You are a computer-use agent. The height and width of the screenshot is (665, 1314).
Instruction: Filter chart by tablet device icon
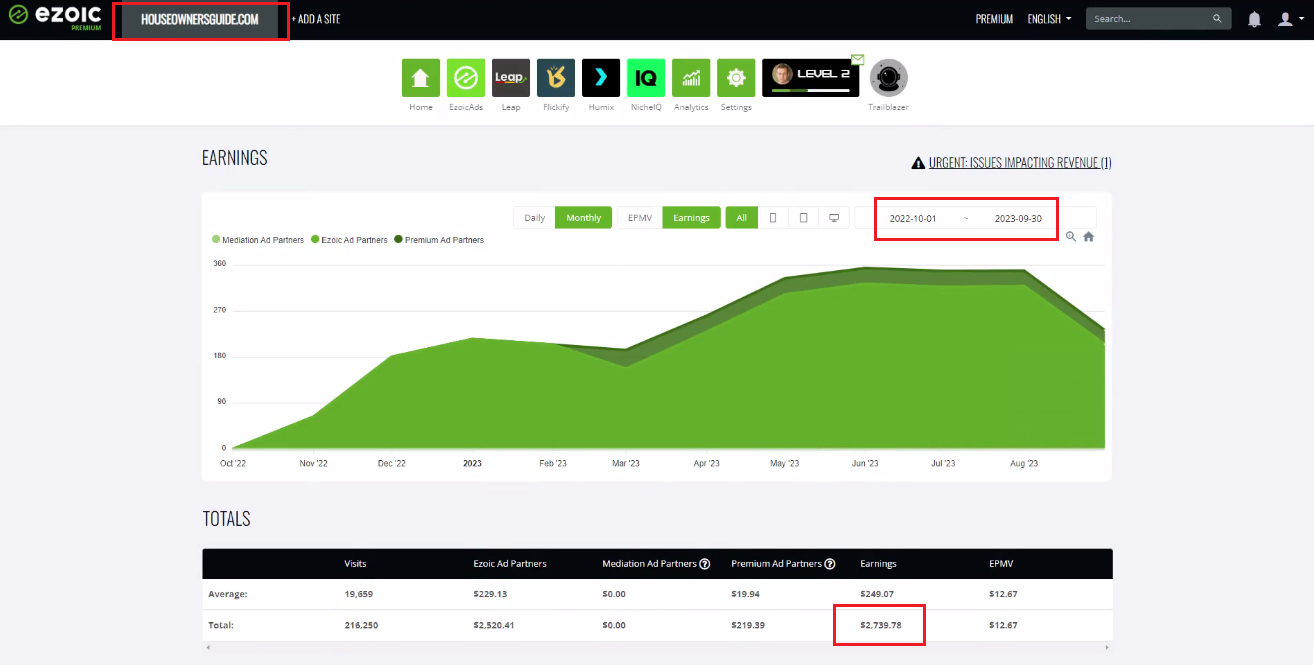point(803,218)
